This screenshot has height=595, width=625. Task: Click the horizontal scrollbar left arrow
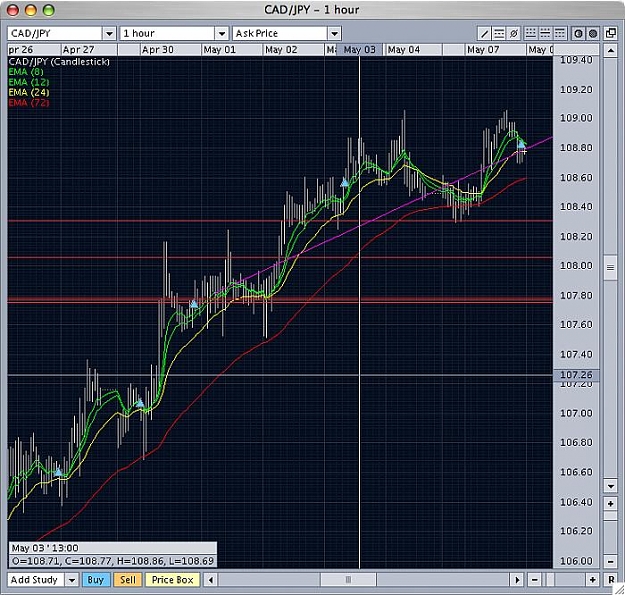(211, 580)
